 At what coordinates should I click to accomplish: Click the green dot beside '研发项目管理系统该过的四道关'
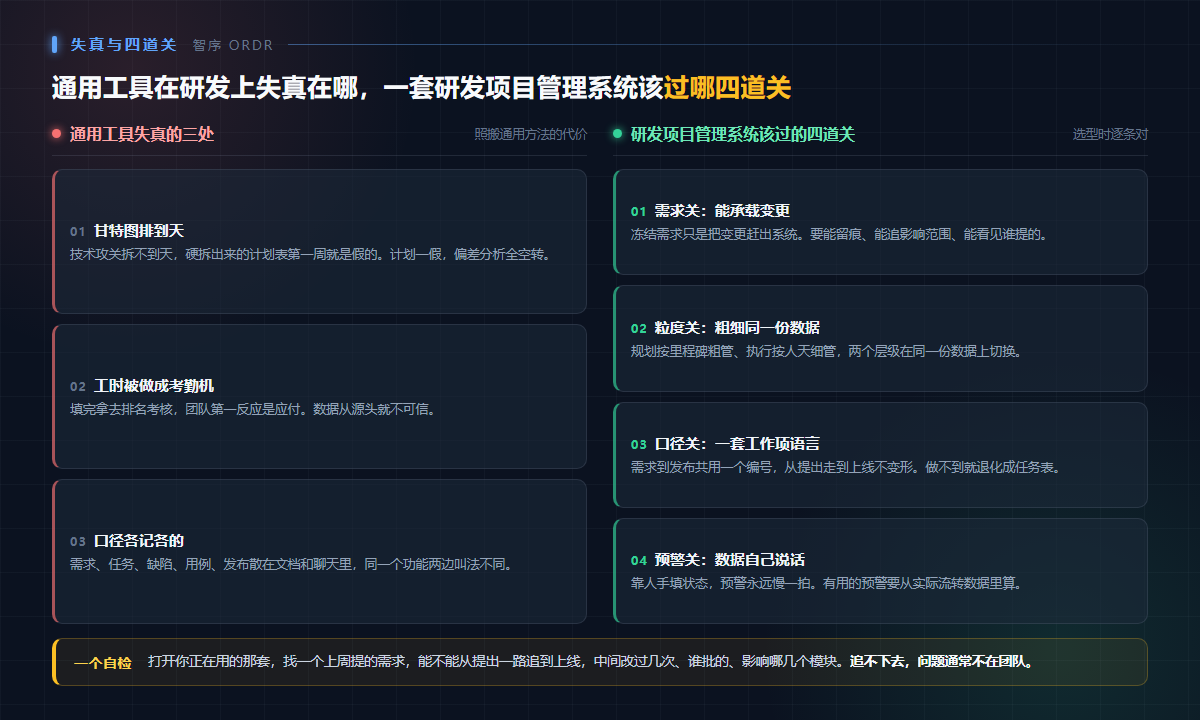(x=618, y=134)
